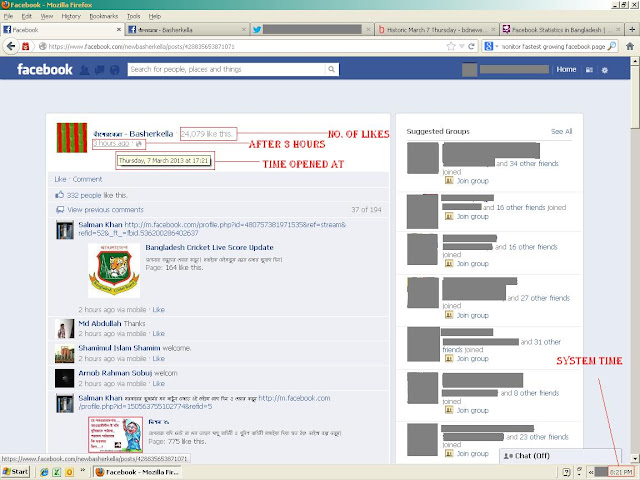Click vertical scrollbar down arrow
640x480 pixels.
coord(635,458)
